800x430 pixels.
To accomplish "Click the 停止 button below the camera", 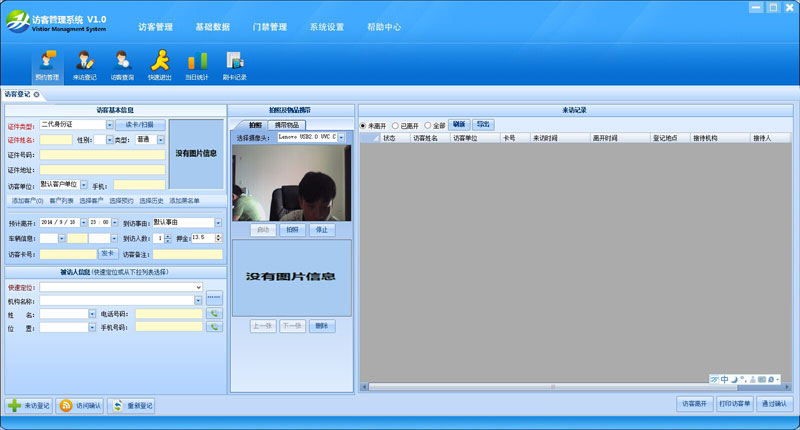I will pyautogui.click(x=322, y=230).
